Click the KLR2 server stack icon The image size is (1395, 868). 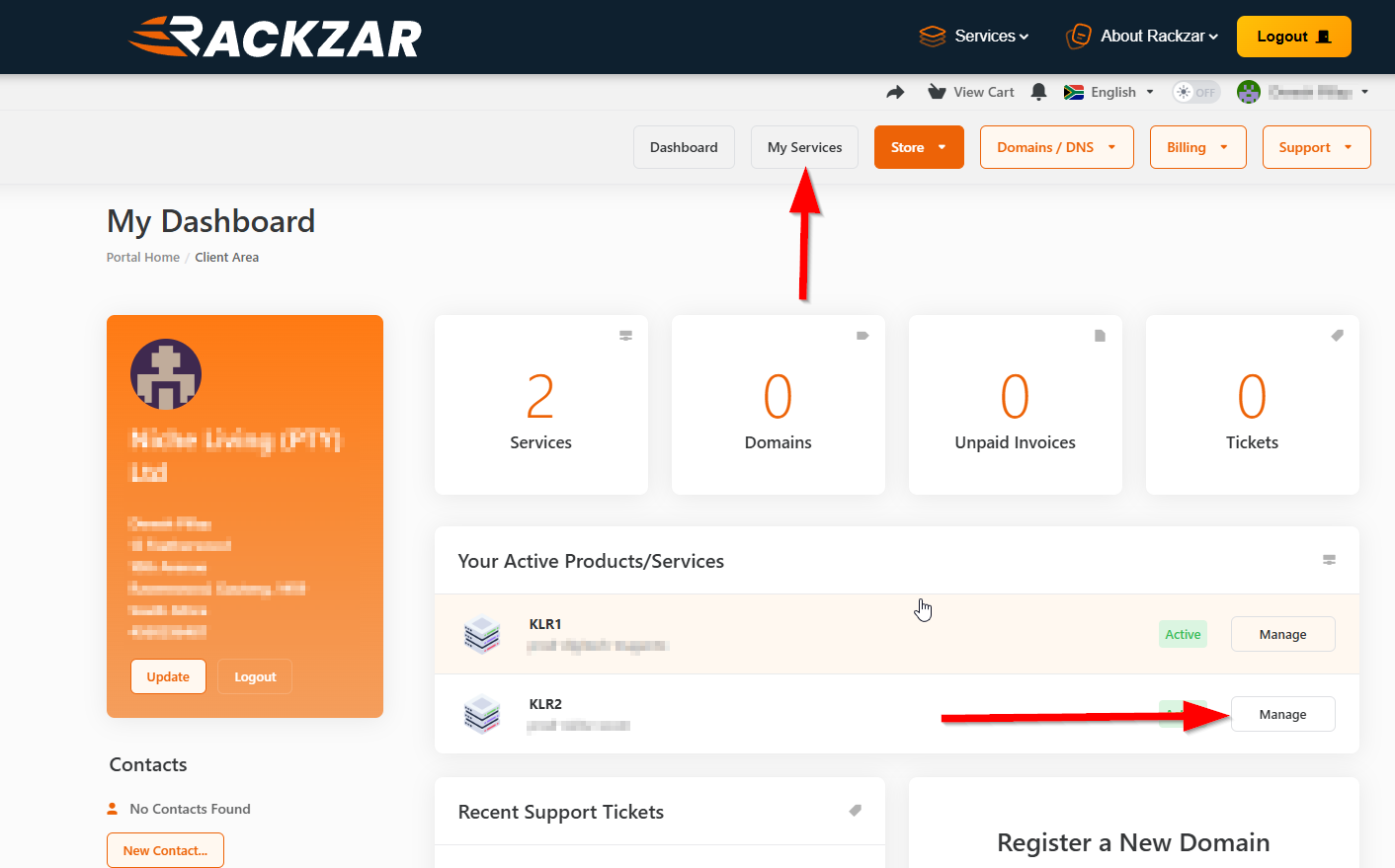(x=482, y=714)
